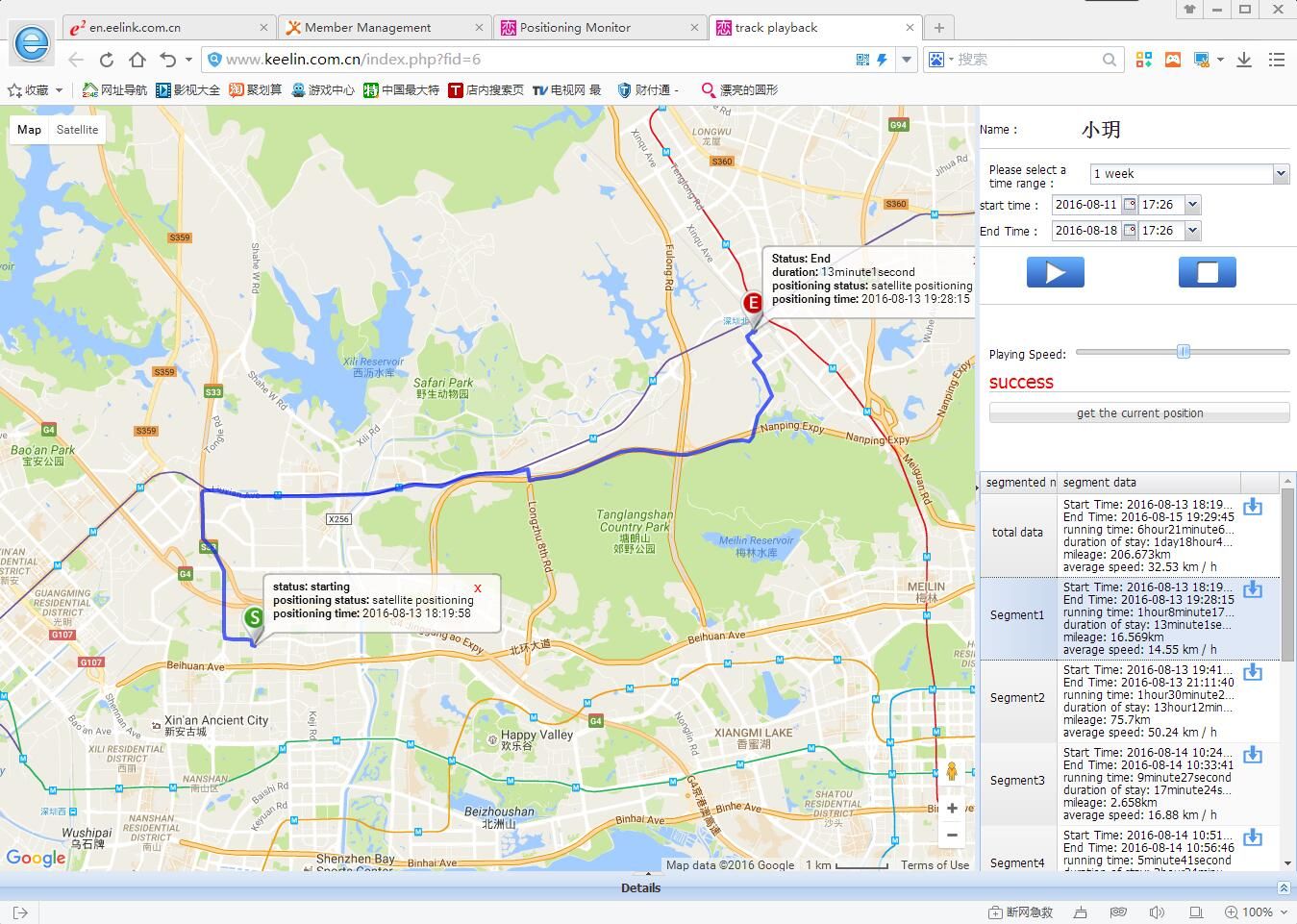The image size is (1297, 924).
Task: Click the search magnifier icon
Action: 1110,60
